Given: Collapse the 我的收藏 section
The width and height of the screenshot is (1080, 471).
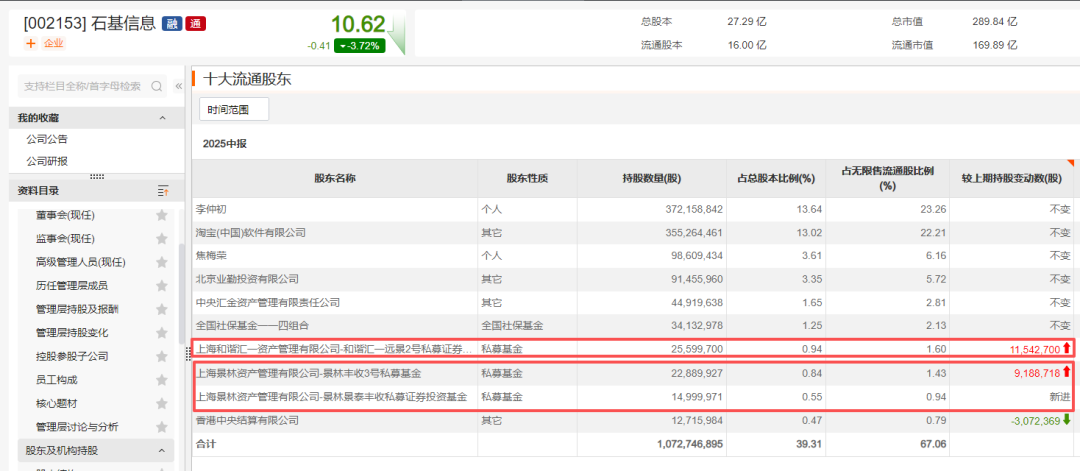Looking at the screenshot, I should click(163, 118).
